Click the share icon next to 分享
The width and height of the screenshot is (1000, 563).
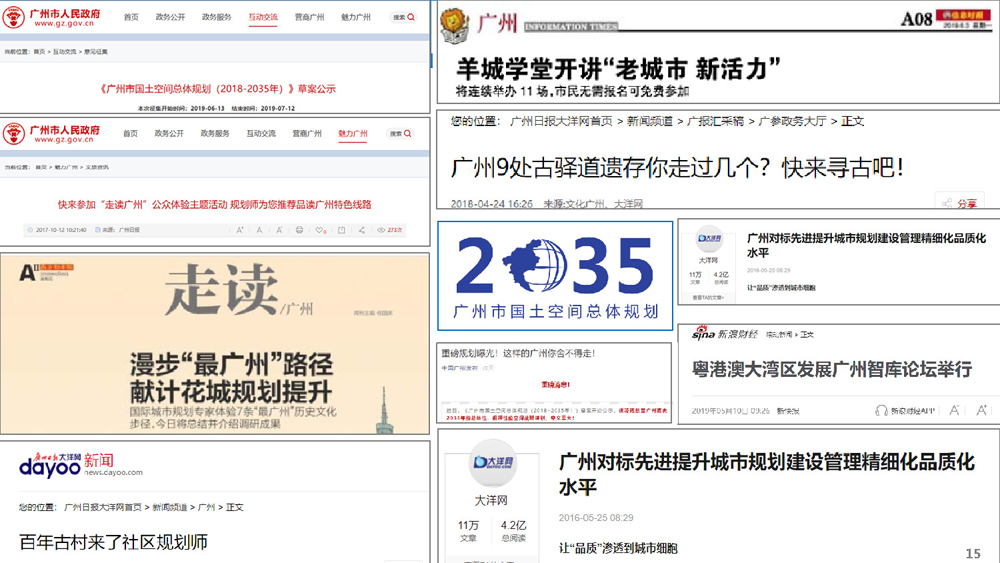click(x=948, y=203)
